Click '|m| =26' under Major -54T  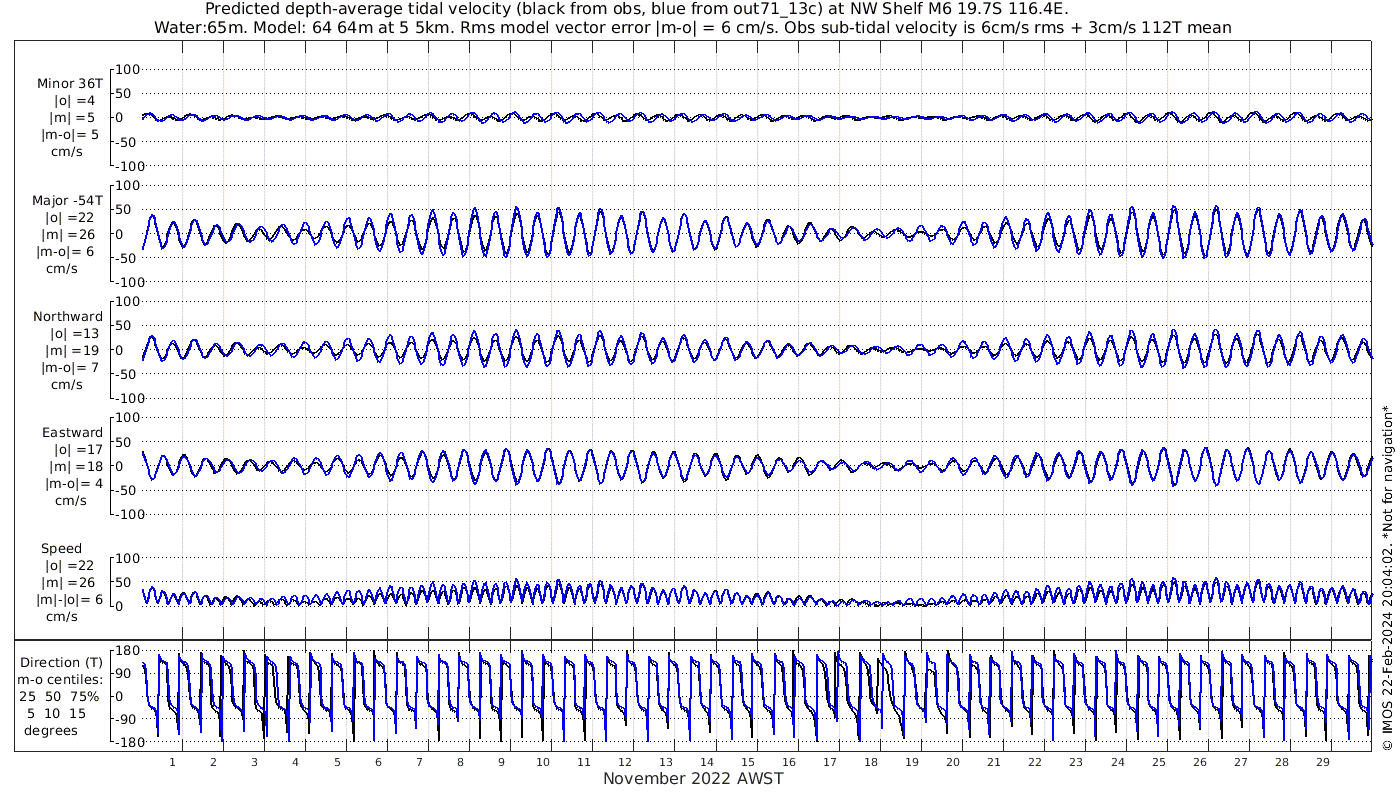(67, 235)
